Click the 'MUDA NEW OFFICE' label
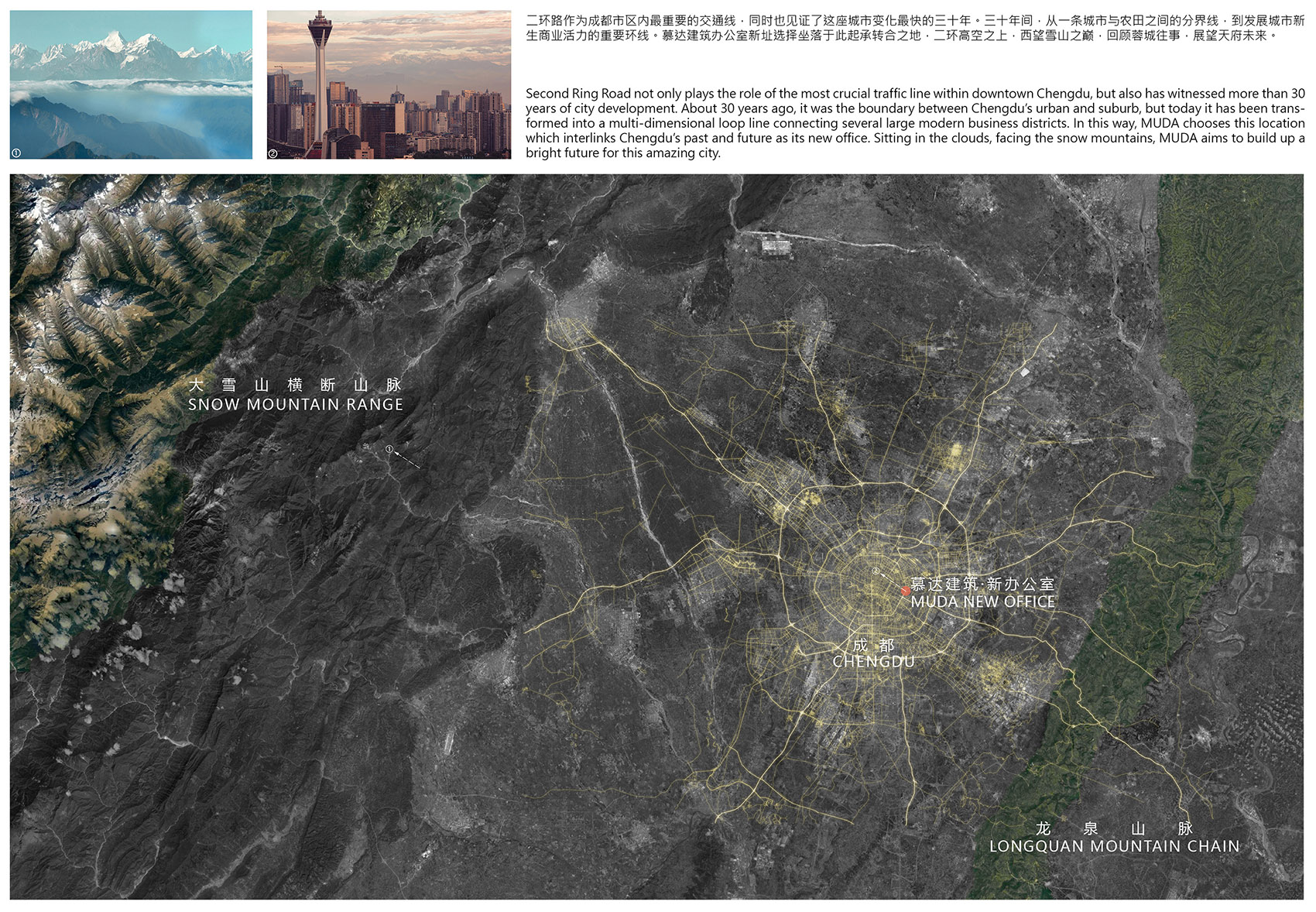Screen dimensions: 1316x912 (x=983, y=602)
